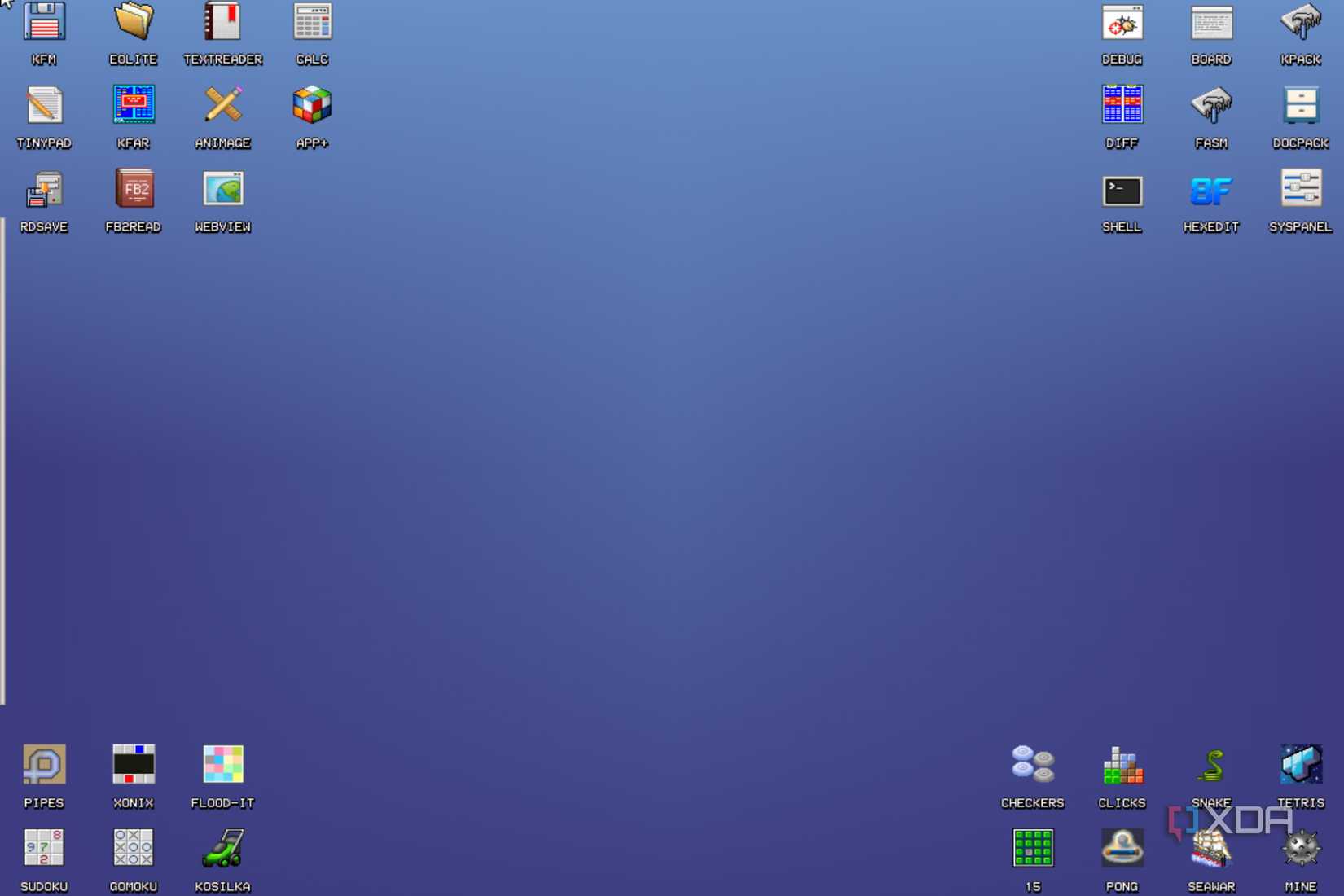Screen dimensions: 1344x896
Task: Launch the SNAKE game icon
Action: pos(1213,766)
